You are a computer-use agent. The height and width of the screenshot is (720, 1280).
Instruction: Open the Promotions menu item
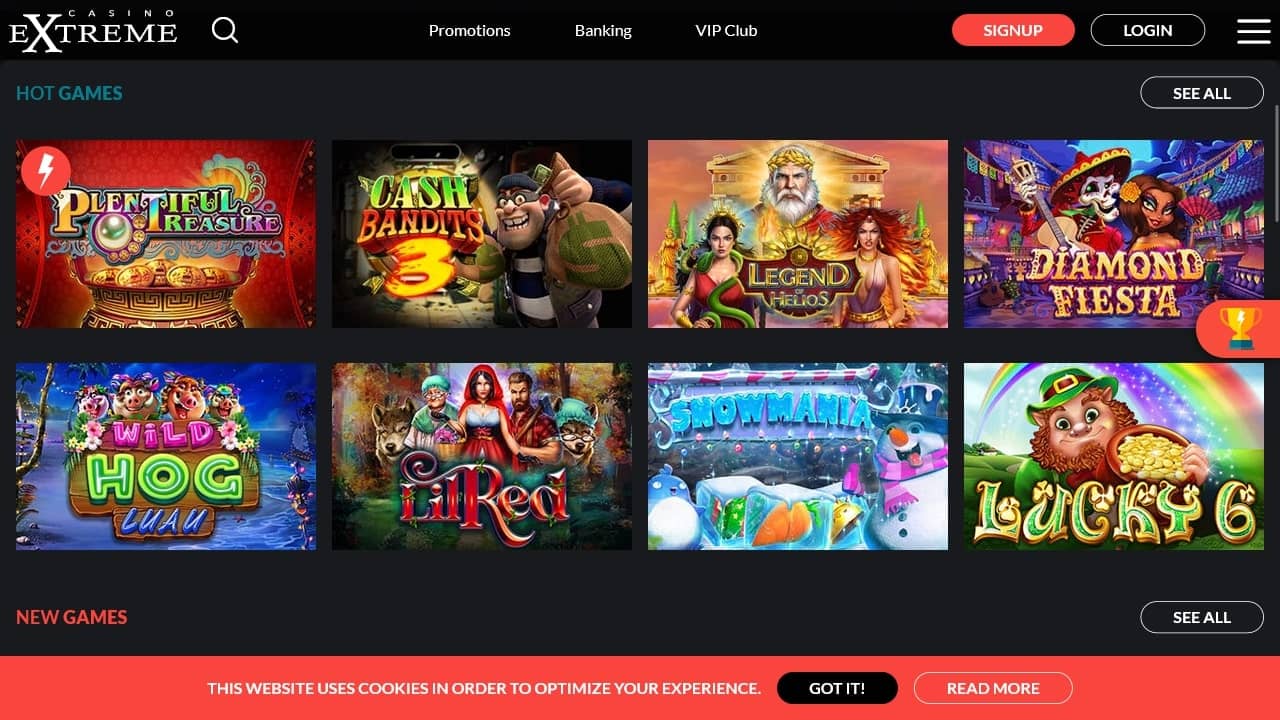tap(469, 30)
